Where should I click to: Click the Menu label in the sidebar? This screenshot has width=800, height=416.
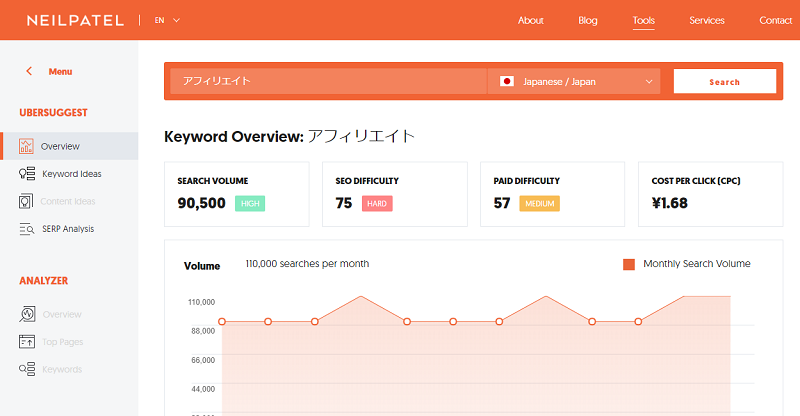[60, 71]
